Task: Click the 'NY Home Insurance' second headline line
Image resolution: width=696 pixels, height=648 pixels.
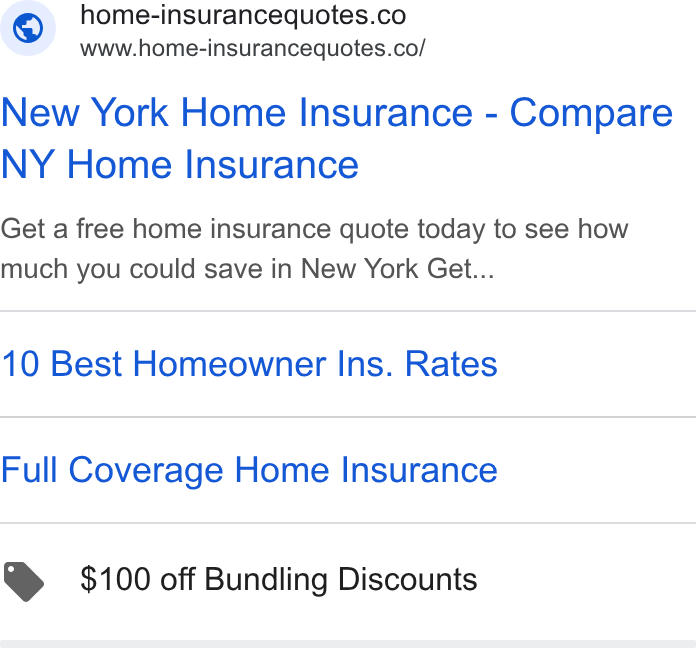Action: tap(180, 165)
